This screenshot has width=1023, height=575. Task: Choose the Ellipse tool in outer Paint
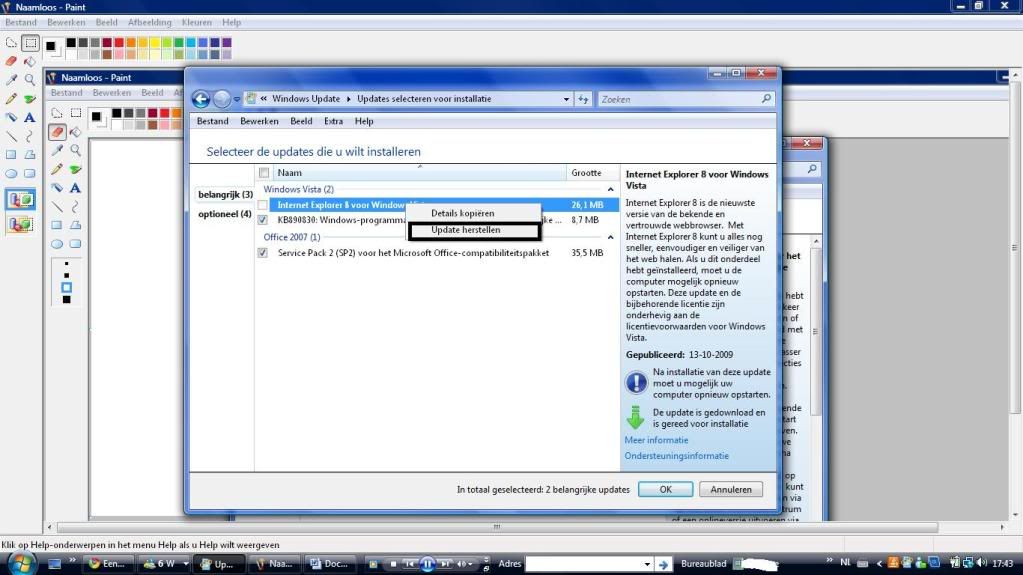click(11, 174)
